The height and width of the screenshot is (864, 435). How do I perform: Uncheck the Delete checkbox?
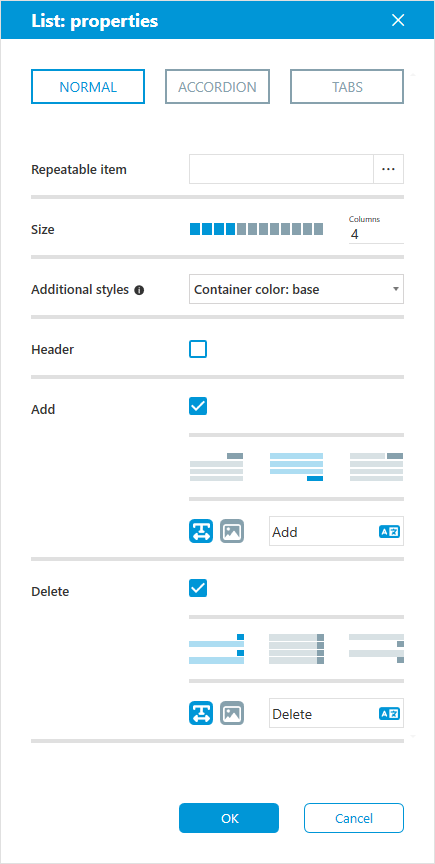tap(198, 588)
